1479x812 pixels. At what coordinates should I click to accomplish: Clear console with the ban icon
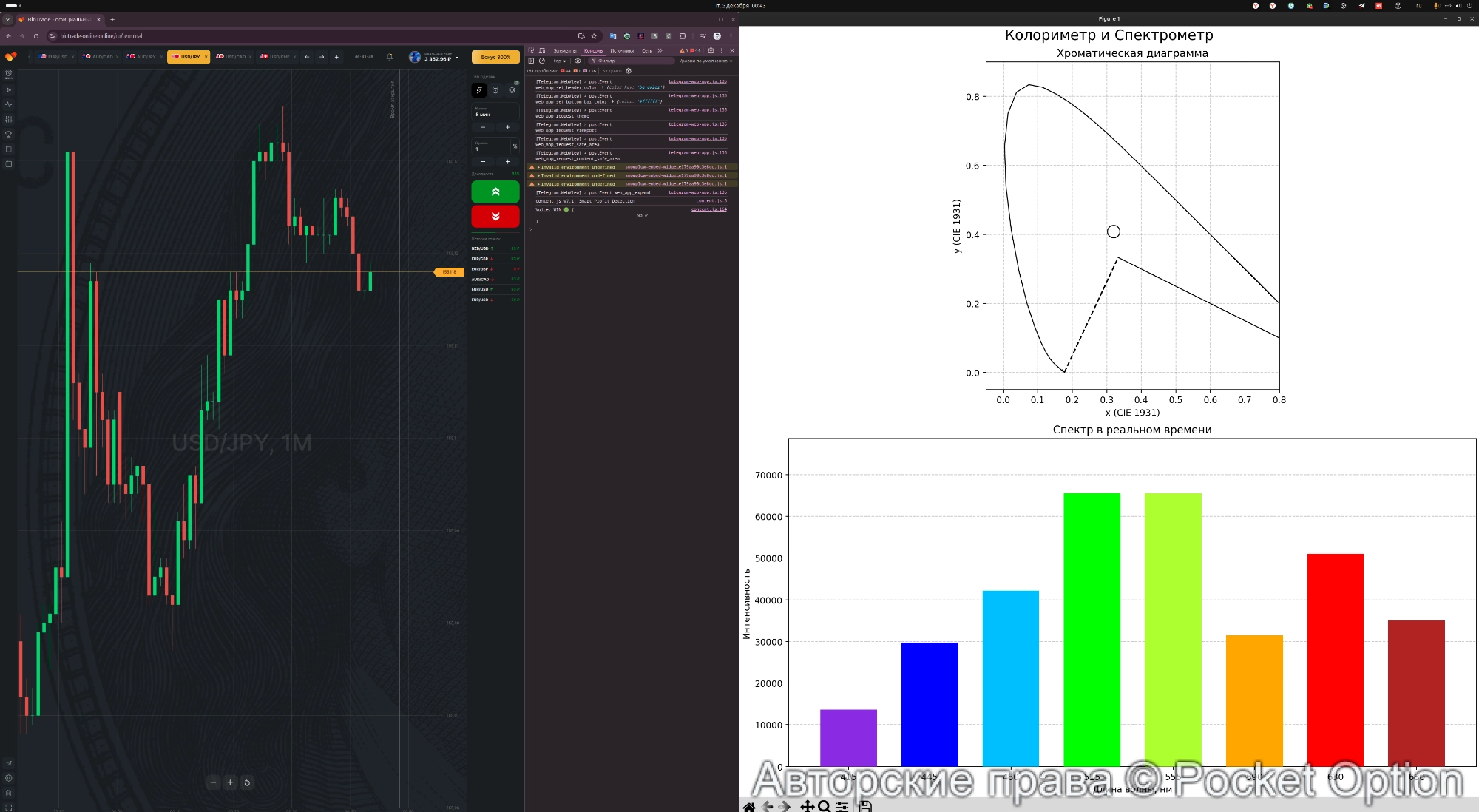tap(541, 61)
